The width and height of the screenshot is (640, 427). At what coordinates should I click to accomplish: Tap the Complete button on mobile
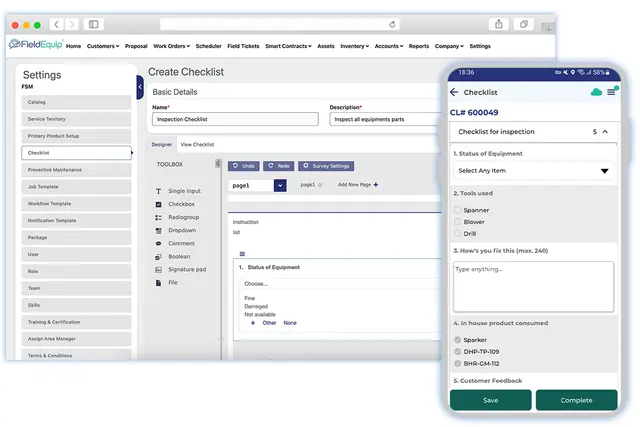576,400
